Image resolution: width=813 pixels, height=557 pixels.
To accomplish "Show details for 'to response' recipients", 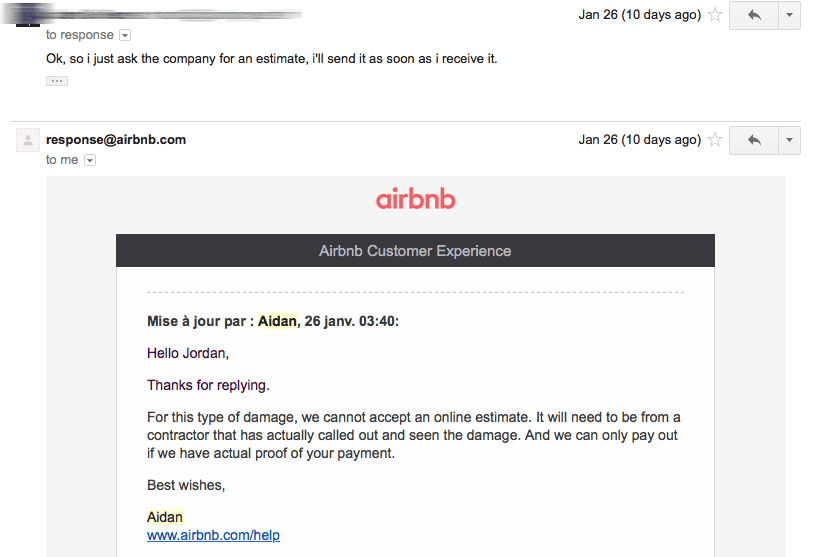I will point(125,35).
